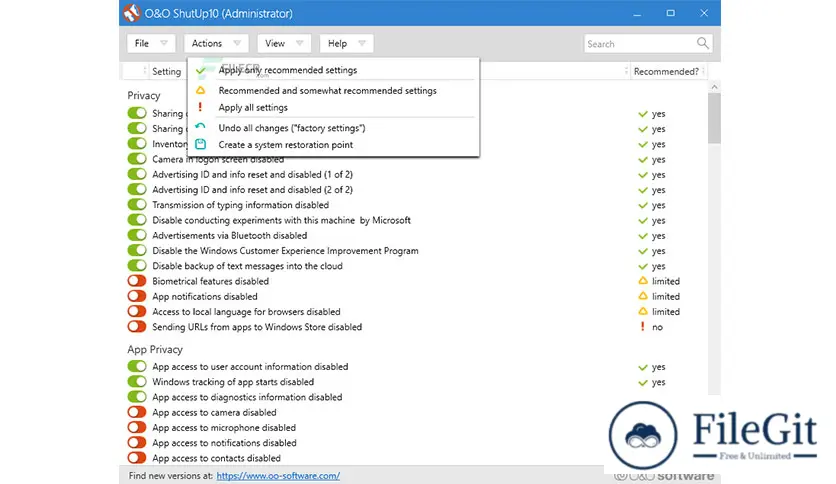The image size is (836, 484).
Task: Click the yes checkmark for Transmission of typing information
Action: point(643,205)
